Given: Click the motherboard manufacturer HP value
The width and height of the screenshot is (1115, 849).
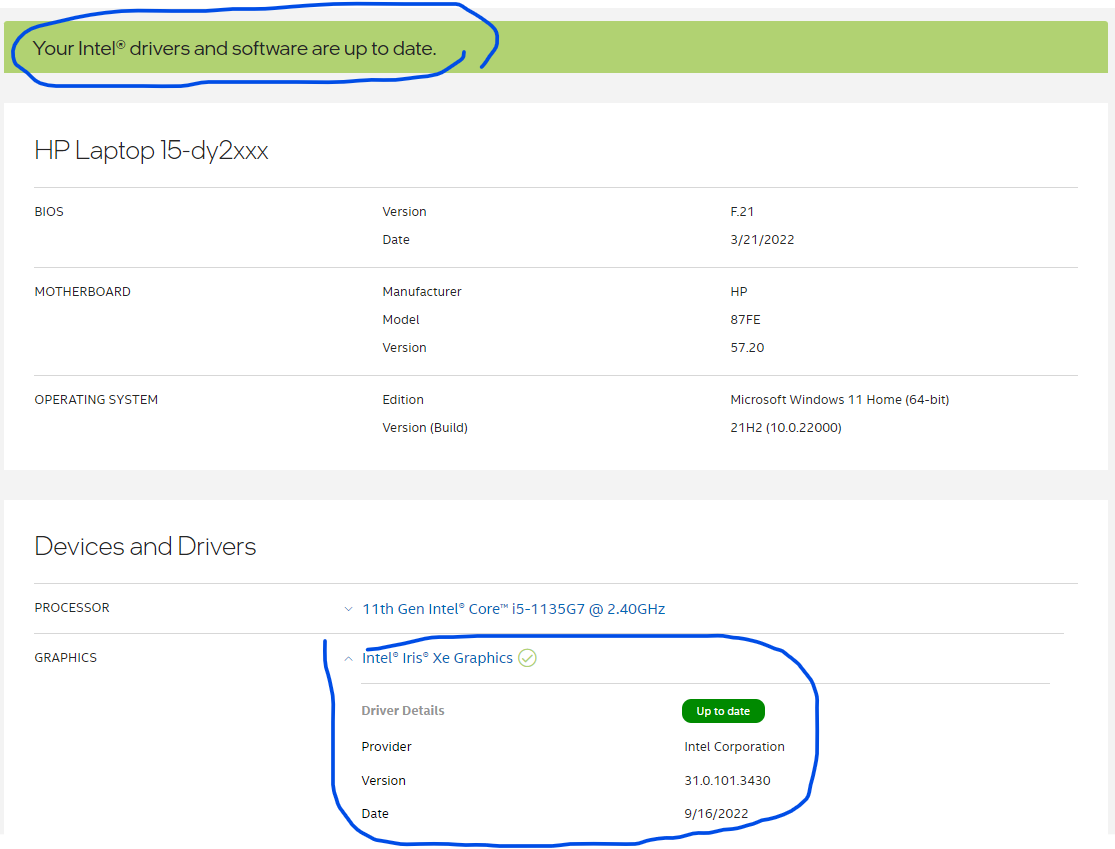Looking at the screenshot, I should 738,291.
